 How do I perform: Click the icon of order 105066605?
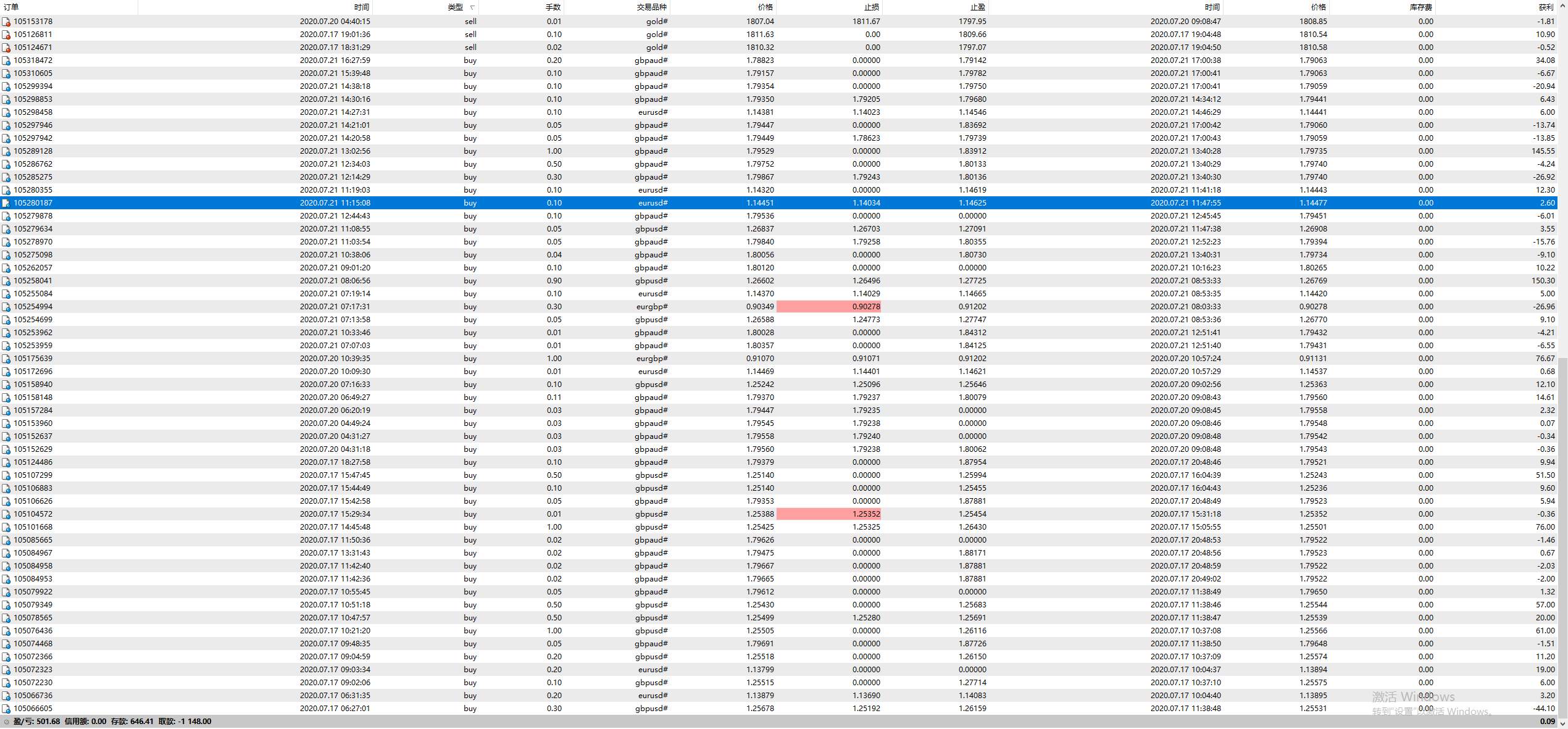tap(6, 709)
